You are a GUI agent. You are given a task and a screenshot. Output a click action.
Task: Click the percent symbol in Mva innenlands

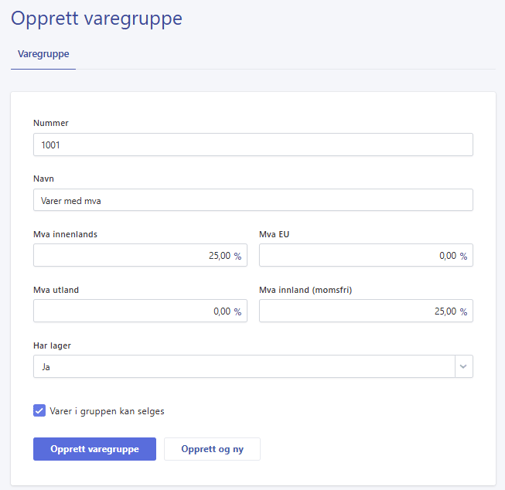pos(237,256)
